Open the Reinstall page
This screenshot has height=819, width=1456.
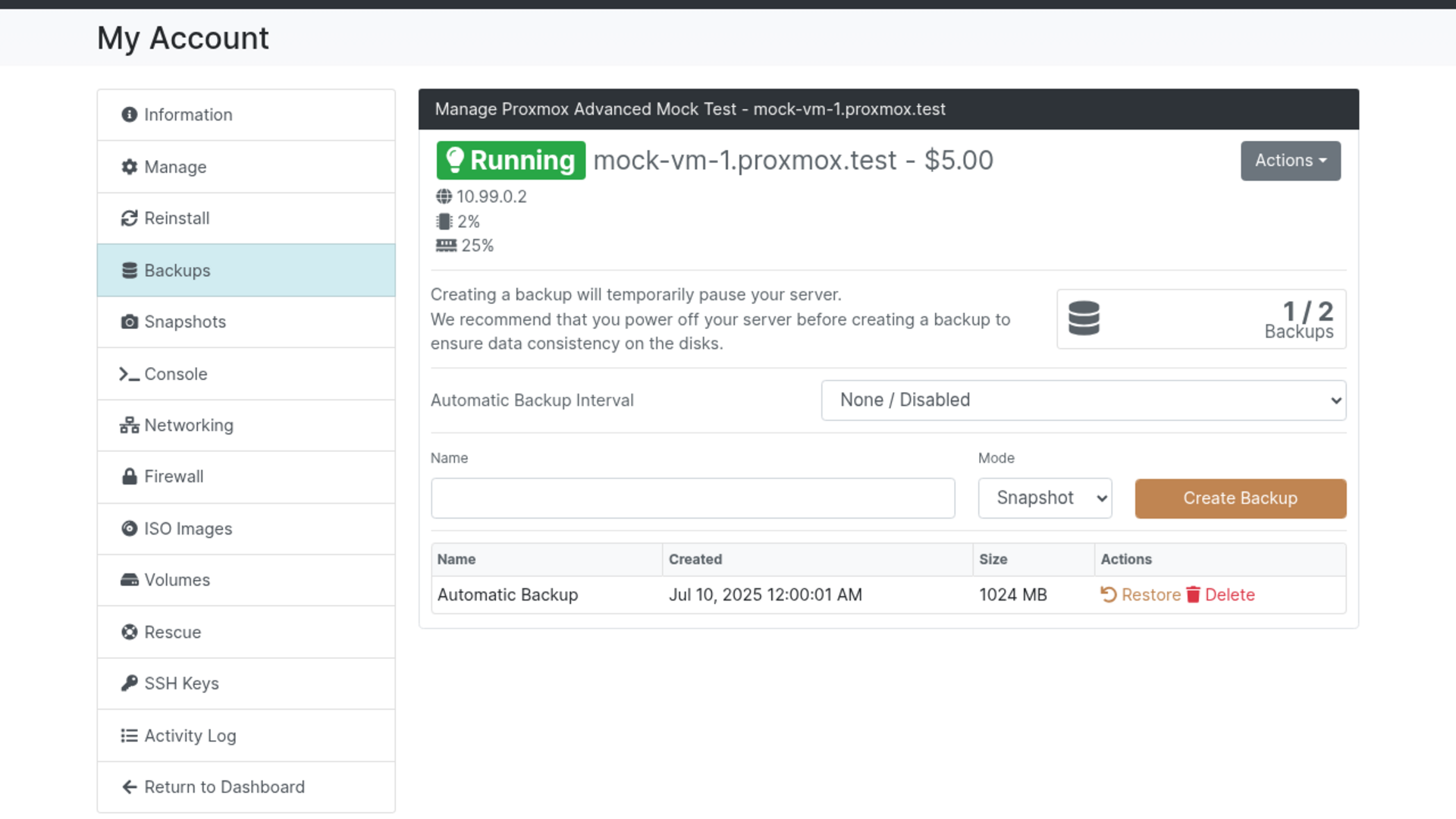(246, 218)
